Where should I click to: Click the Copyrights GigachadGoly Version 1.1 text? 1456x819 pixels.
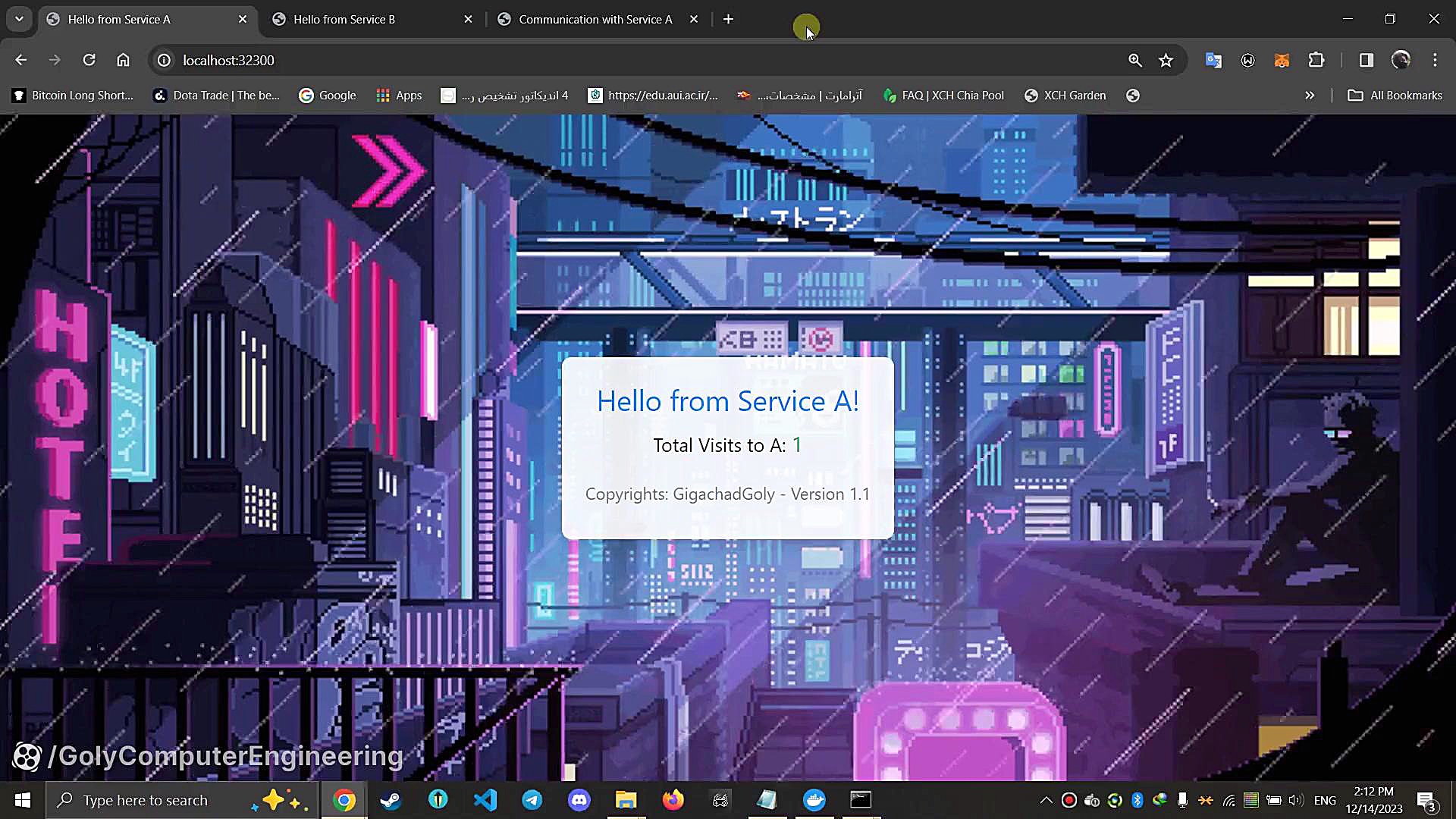point(727,494)
